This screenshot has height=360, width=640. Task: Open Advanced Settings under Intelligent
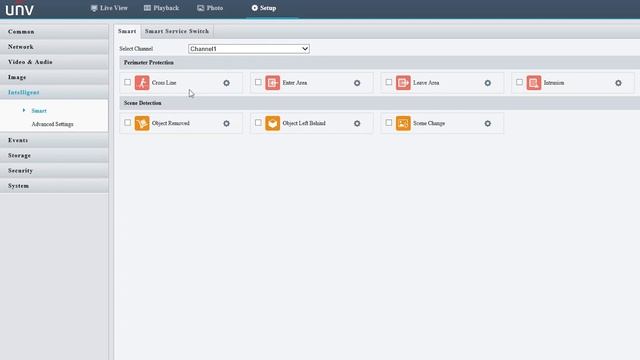[x=52, y=124]
